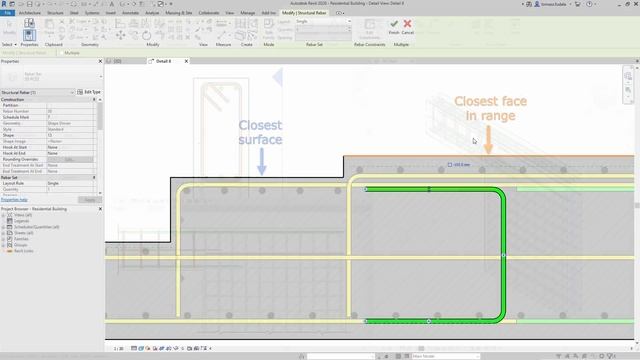The width and height of the screenshot is (640, 360).
Task: Click the Modify arrow tool
Action: click(9, 25)
